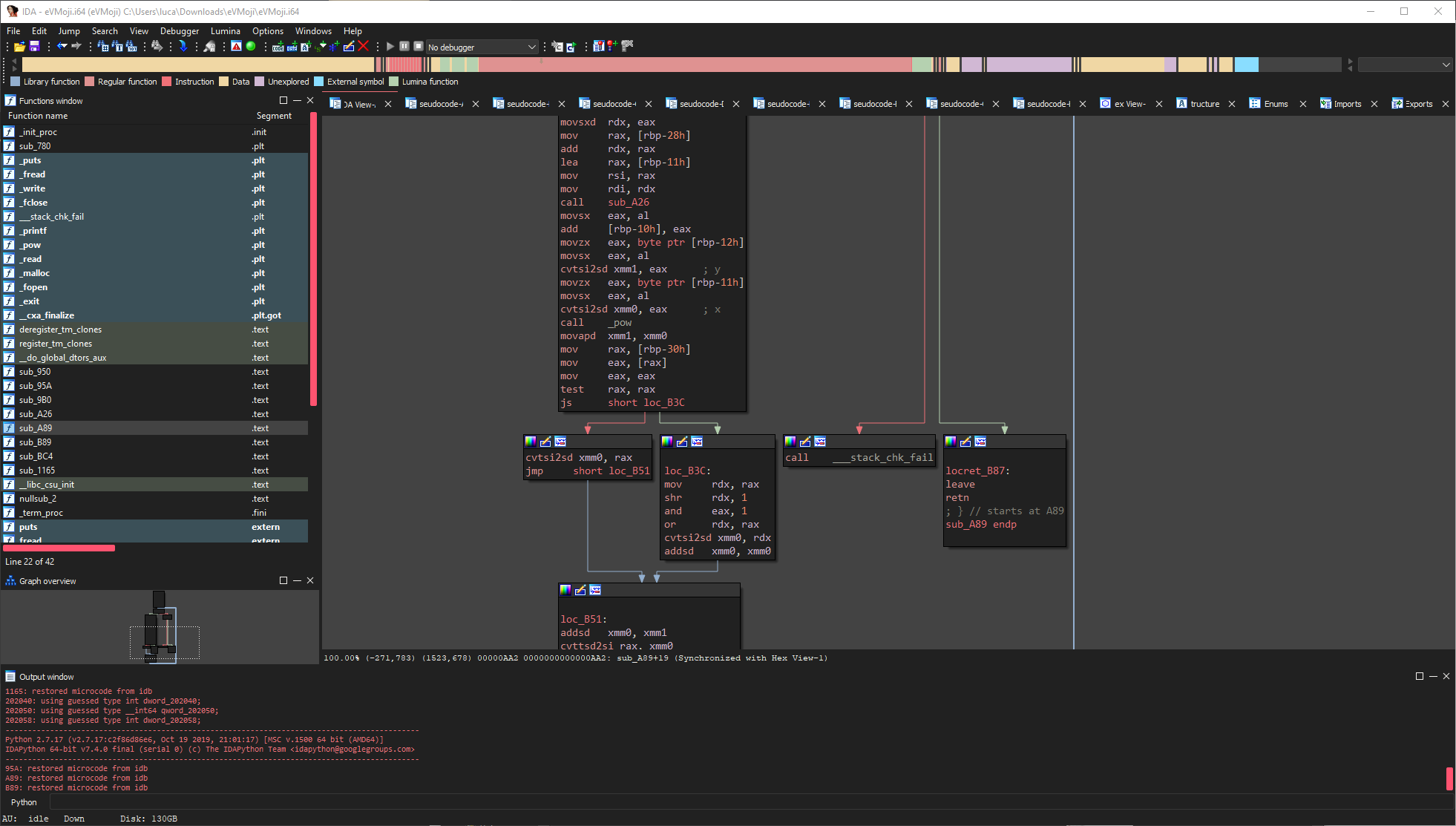1456x826 pixels.
Task: Open the Python interpreter selector button
Action: tap(24, 802)
